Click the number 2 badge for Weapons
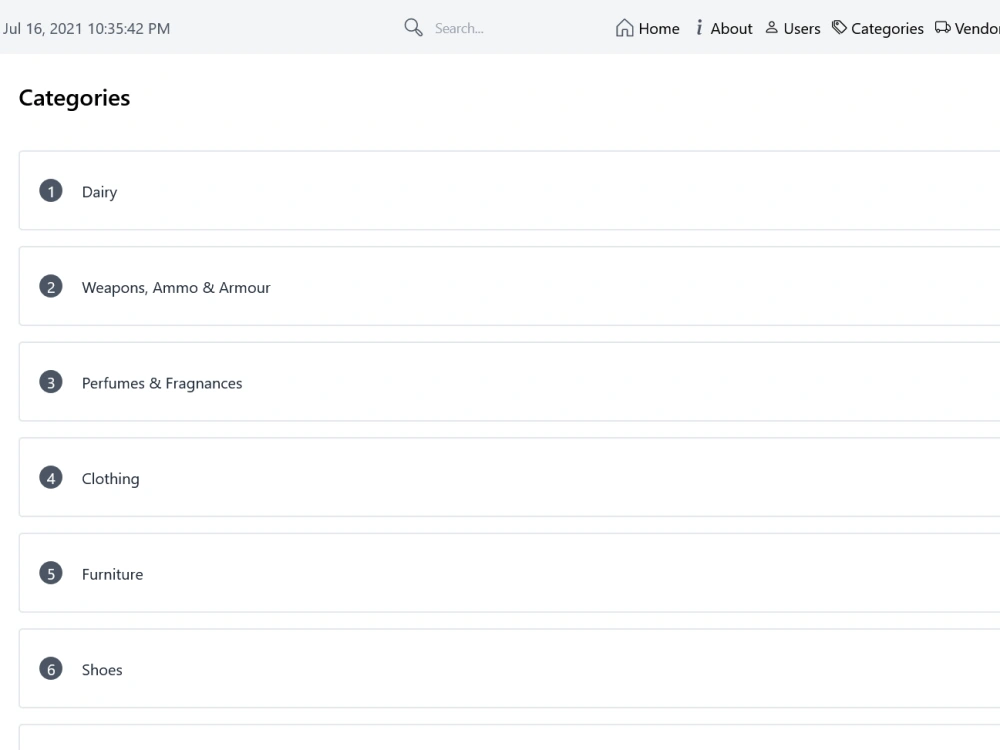Viewport: 1000px width, 750px height. 51,286
